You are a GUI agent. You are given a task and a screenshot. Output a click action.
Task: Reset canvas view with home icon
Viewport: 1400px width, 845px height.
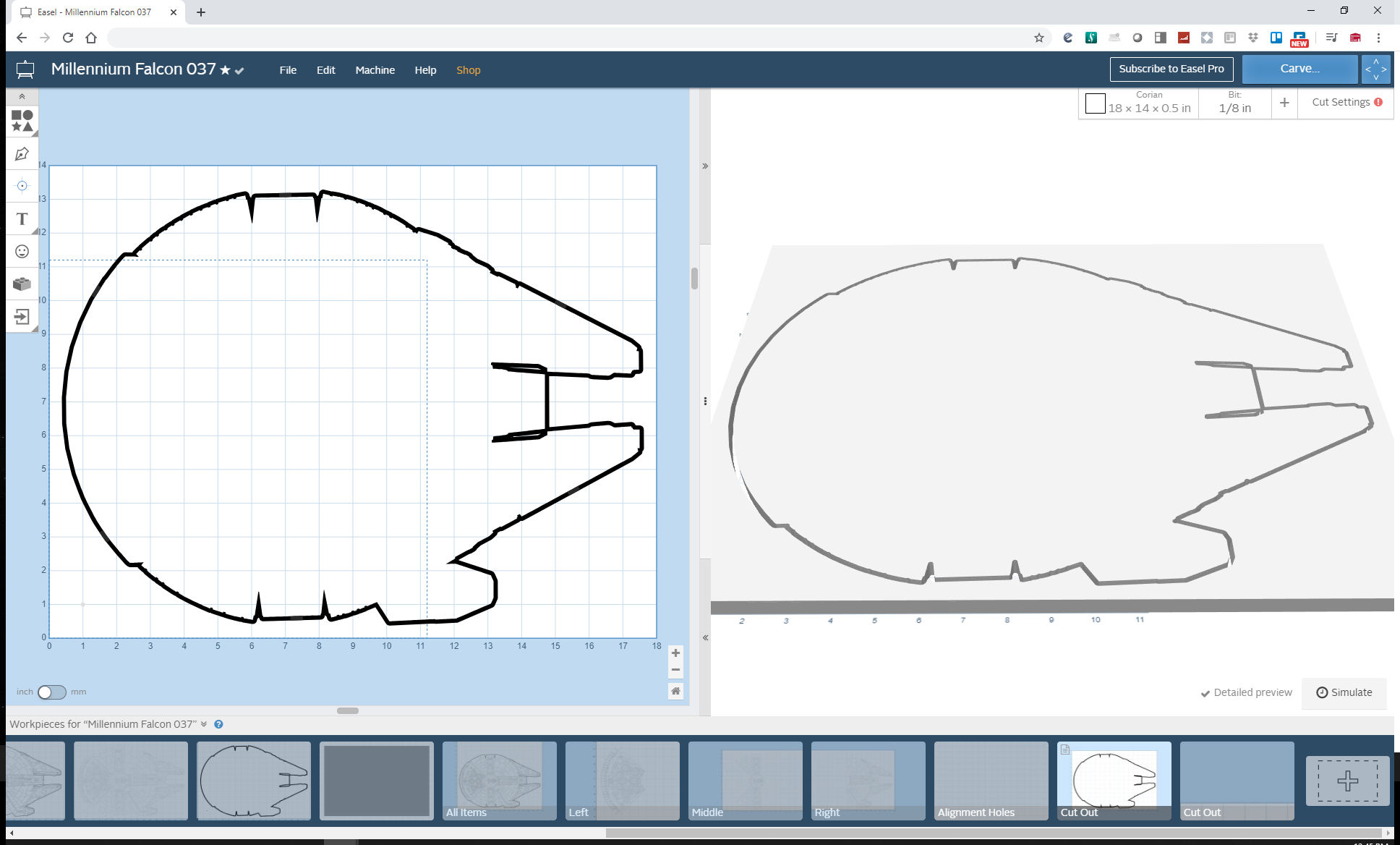pyautogui.click(x=675, y=691)
